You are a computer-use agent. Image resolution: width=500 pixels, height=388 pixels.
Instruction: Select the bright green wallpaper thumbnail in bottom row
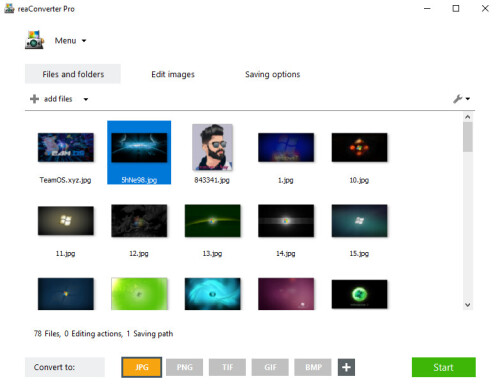[x=139, y=294]
